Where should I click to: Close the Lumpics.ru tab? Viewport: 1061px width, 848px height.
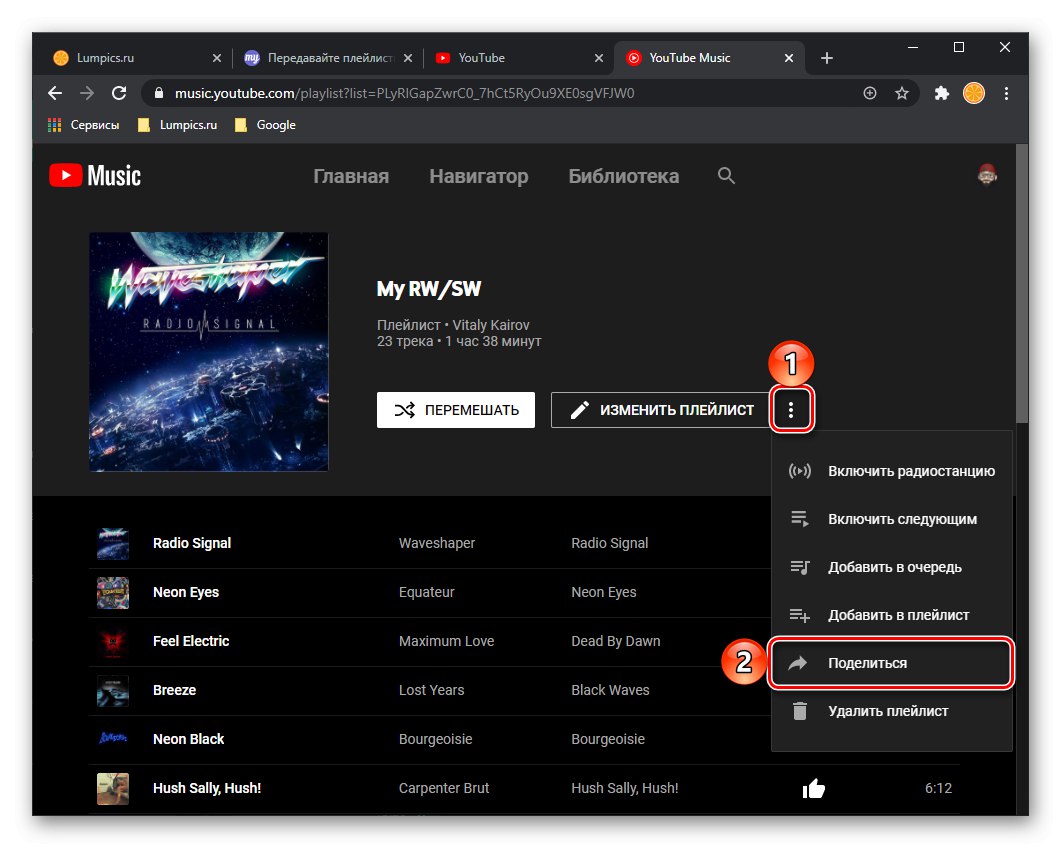pos(217,58)
